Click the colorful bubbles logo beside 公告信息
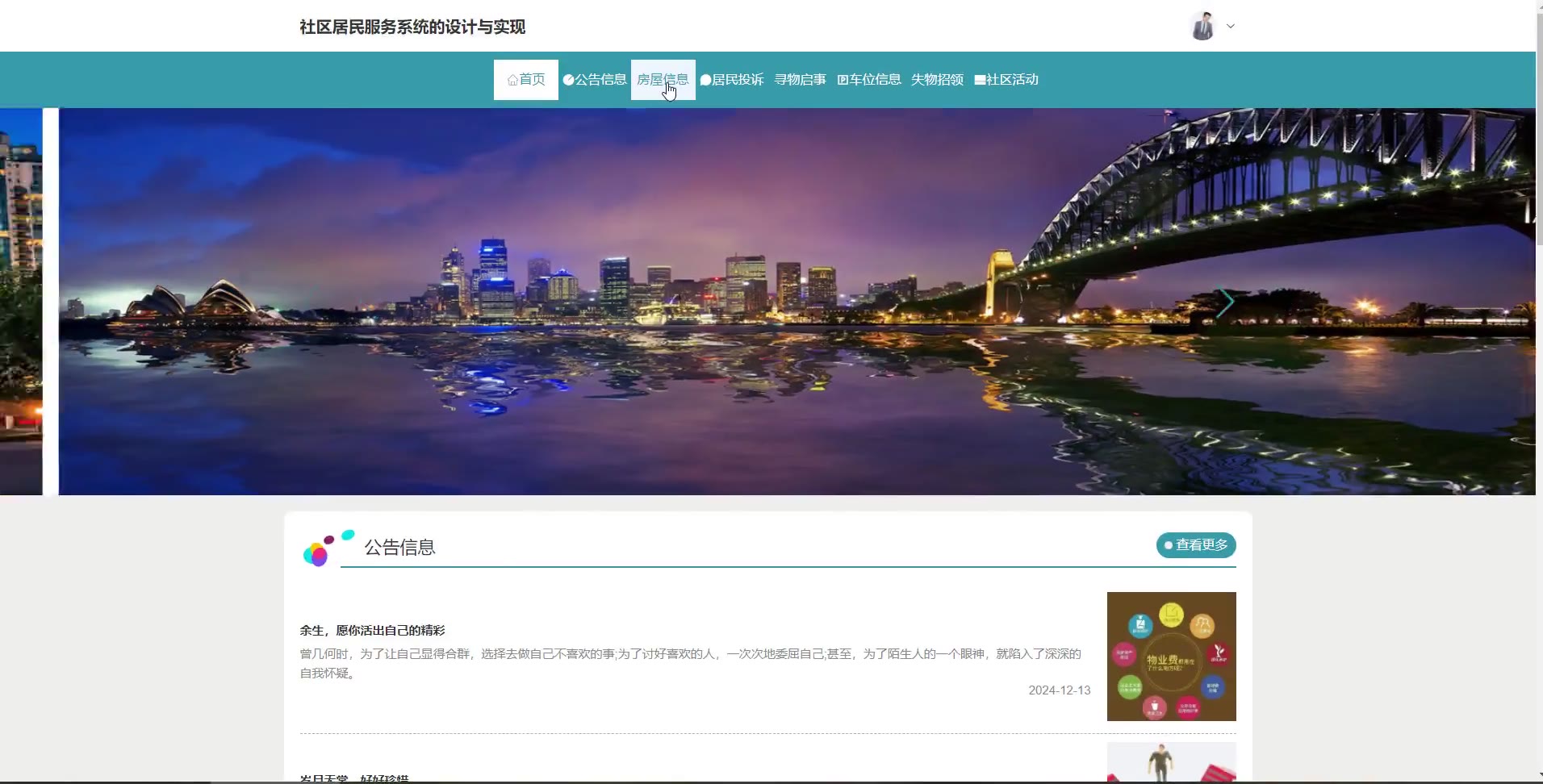This screenshot has width=1543, height=784. pos(327,548)
